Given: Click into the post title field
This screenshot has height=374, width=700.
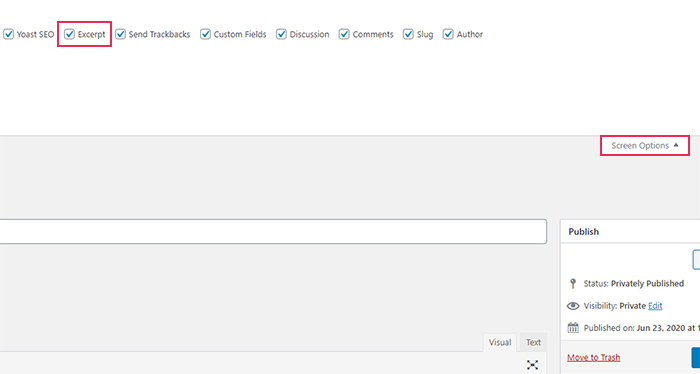Looking at the screenshot, I should pos(273,231).
